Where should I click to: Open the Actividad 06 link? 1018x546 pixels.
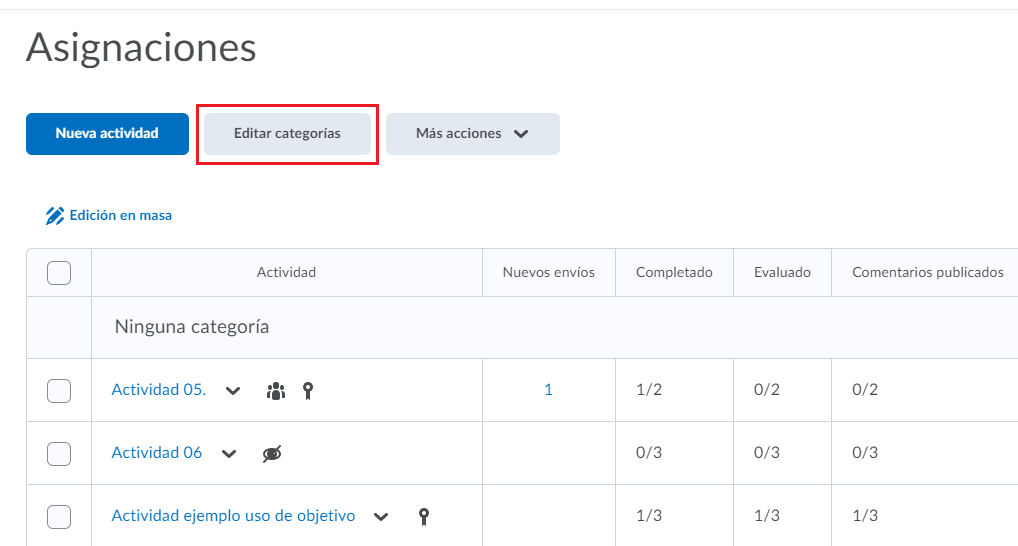(x=156, y=453)
